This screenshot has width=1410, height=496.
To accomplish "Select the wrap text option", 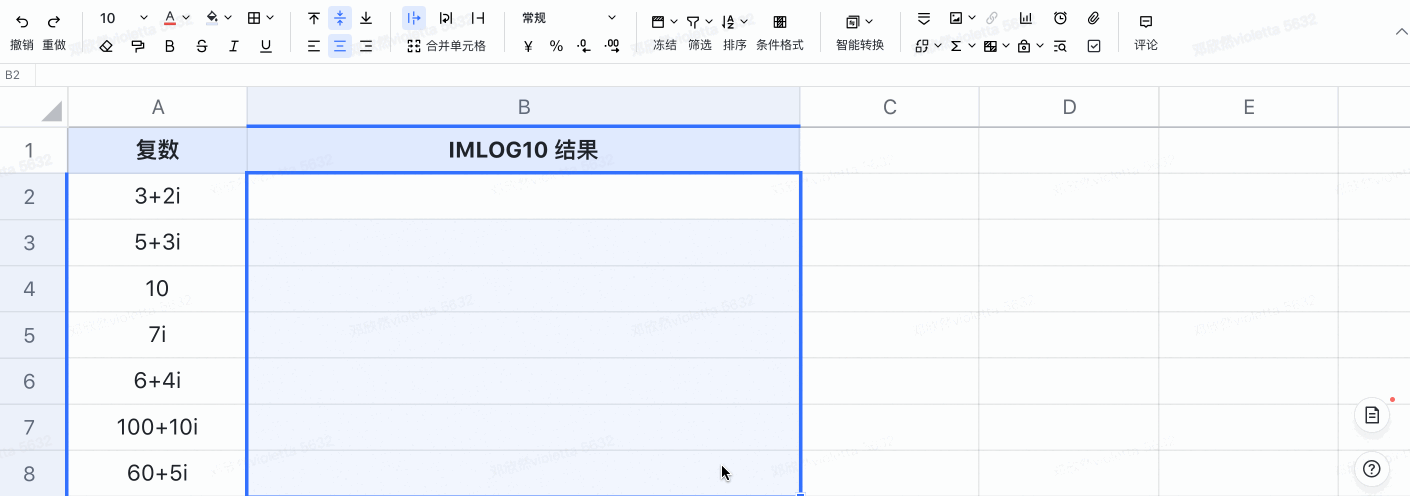I will click(x=446, y=18).
